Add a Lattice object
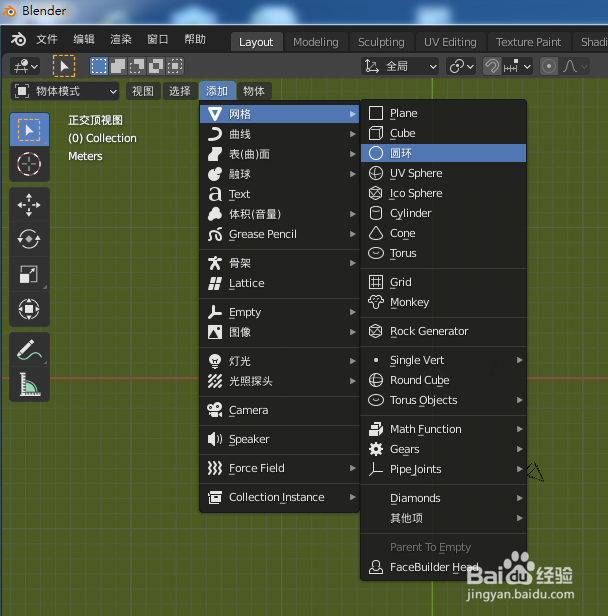 pyautogui.click(x=279, y=283)
